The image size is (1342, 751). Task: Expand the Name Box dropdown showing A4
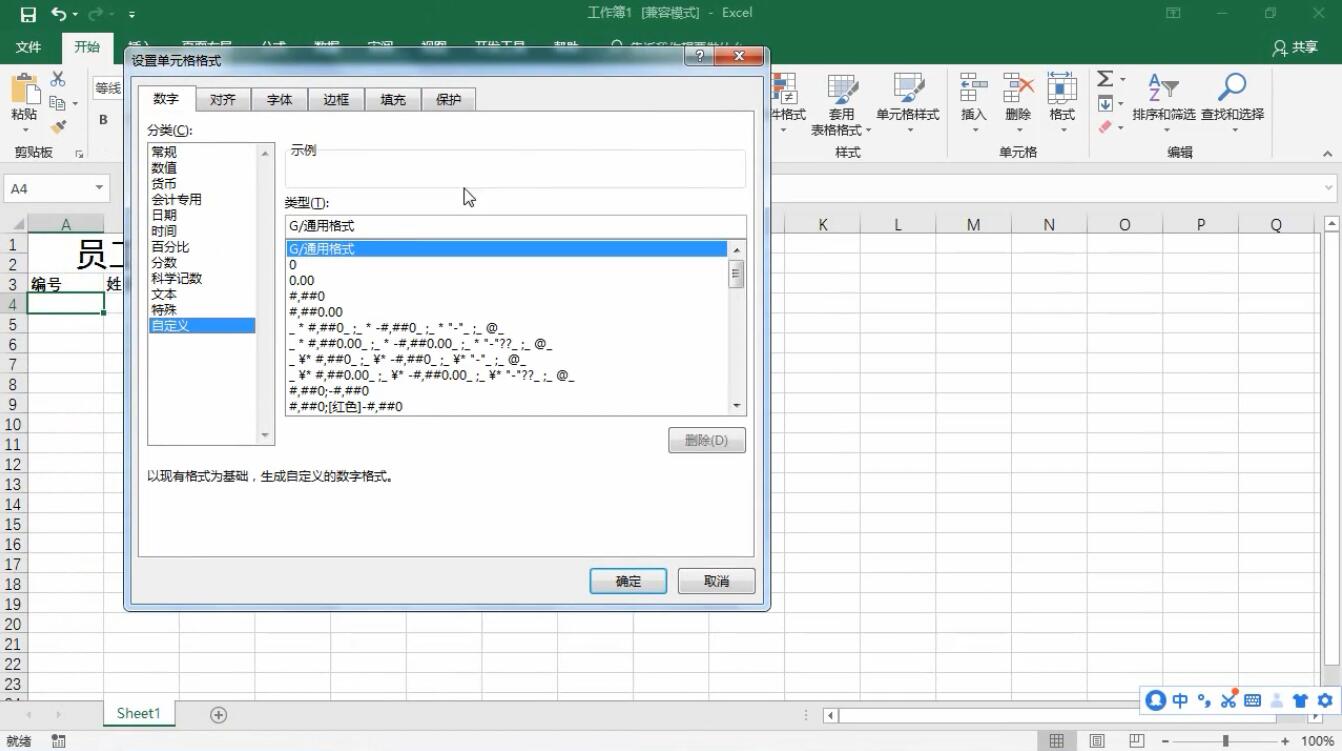(99, 188)
